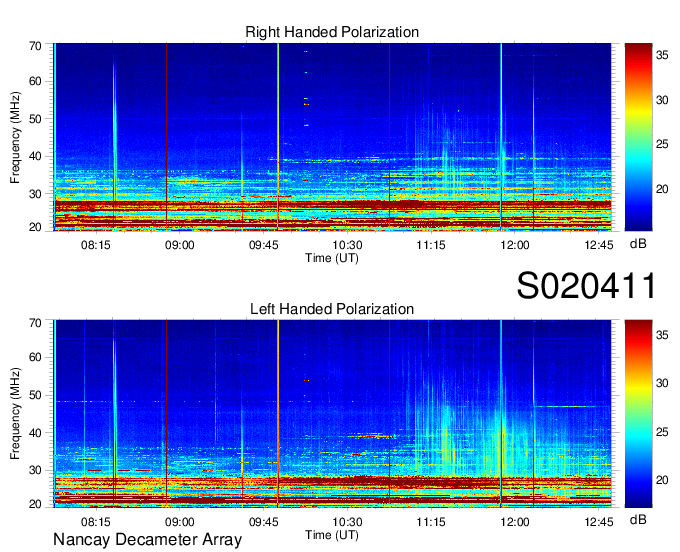Click the '12:00' tick label under the top plot

515,245
